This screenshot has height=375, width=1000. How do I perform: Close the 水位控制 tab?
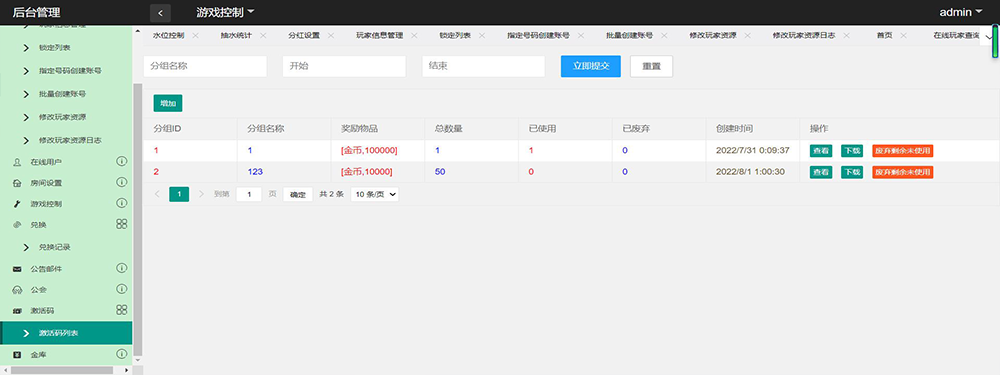[195, 36]
